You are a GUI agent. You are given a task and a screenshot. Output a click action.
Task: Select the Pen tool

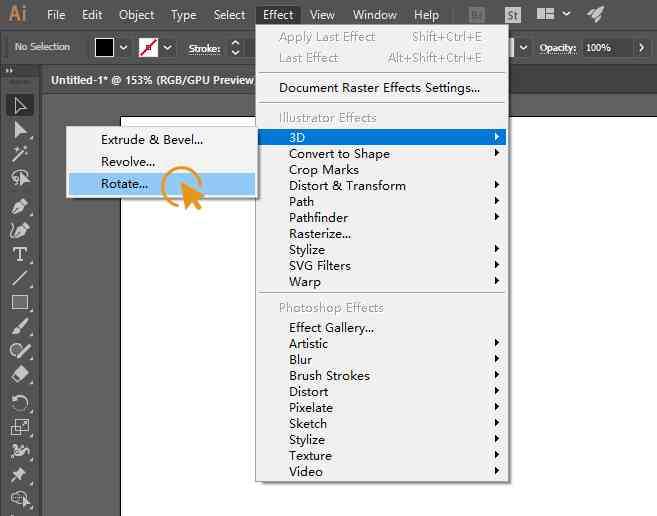click(20, 206)
